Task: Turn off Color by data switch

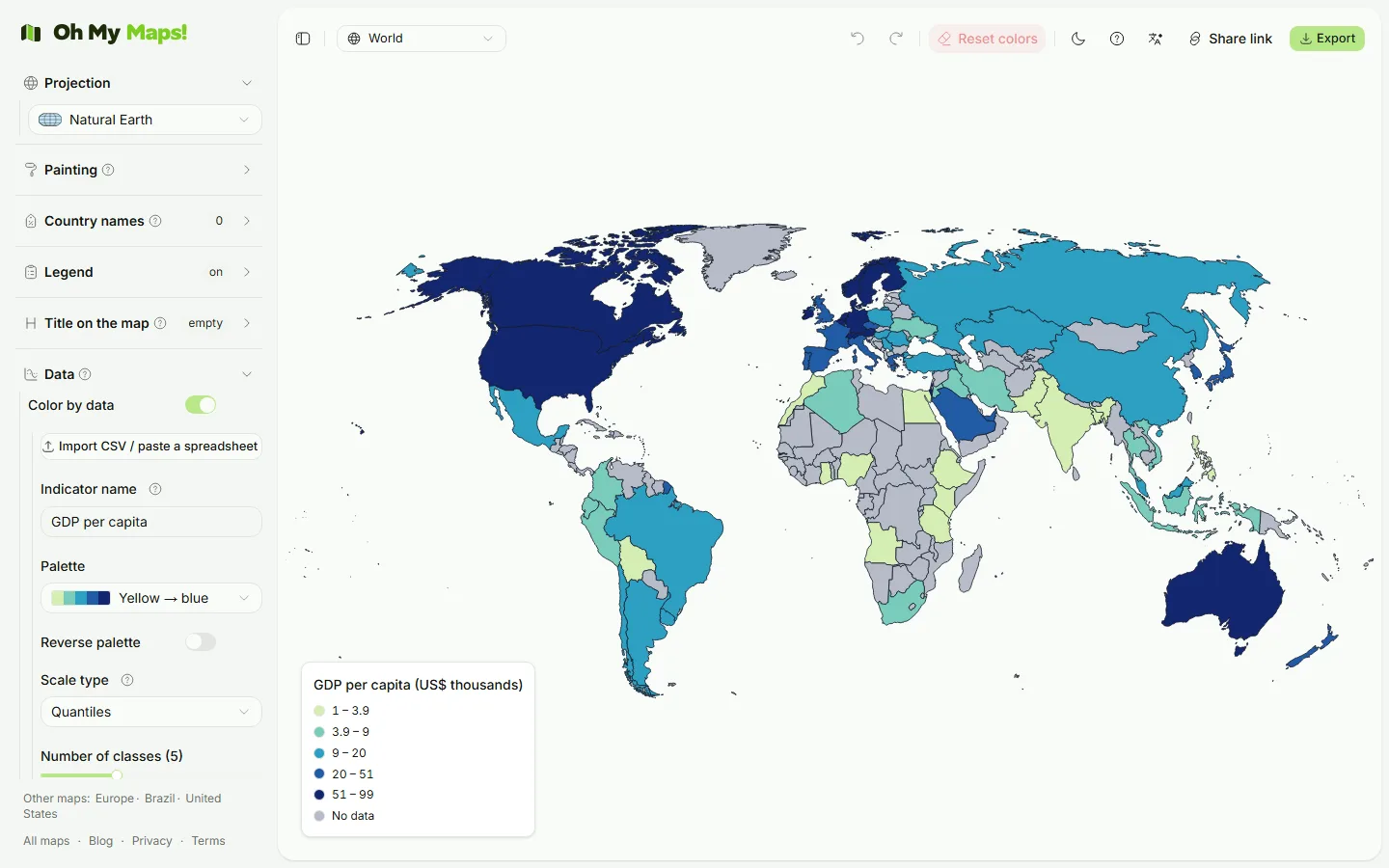Action: [201, 405]
